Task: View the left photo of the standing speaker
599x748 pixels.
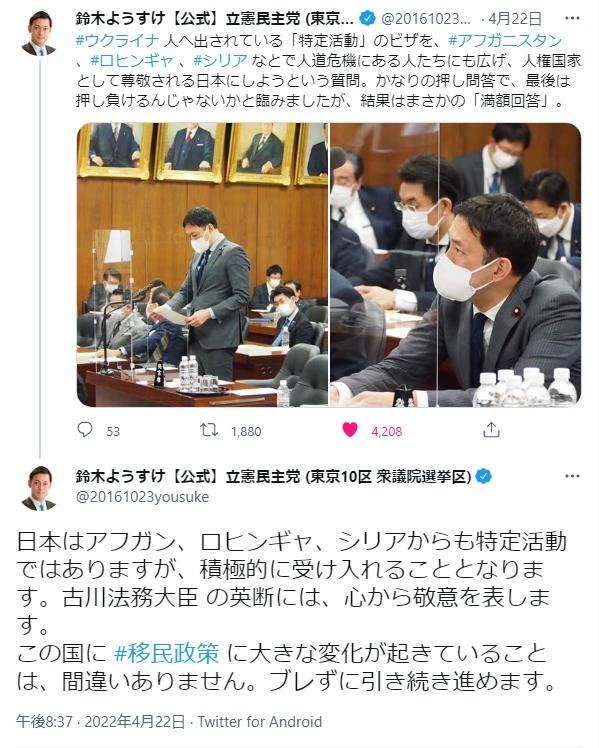Action: pos(203,265)
